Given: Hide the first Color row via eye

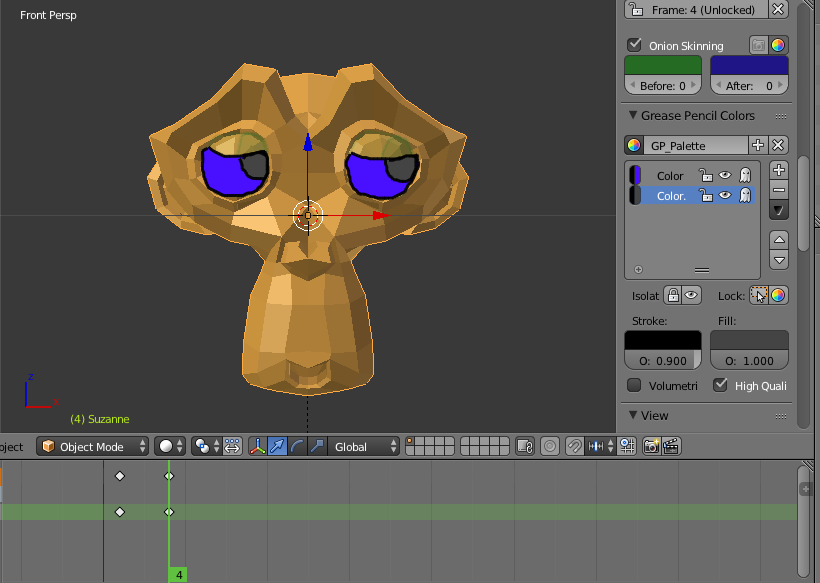Looking at the screenshot, I should click(x=725, y=175).
